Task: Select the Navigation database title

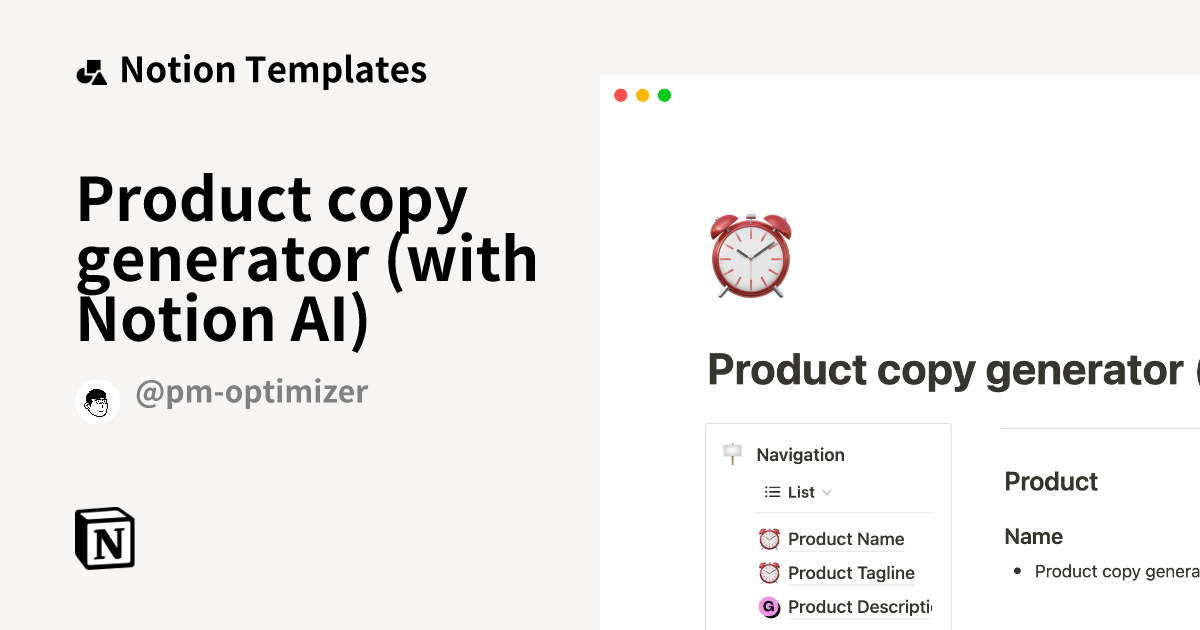Action: pyautogui.click(x=800, y=455)
